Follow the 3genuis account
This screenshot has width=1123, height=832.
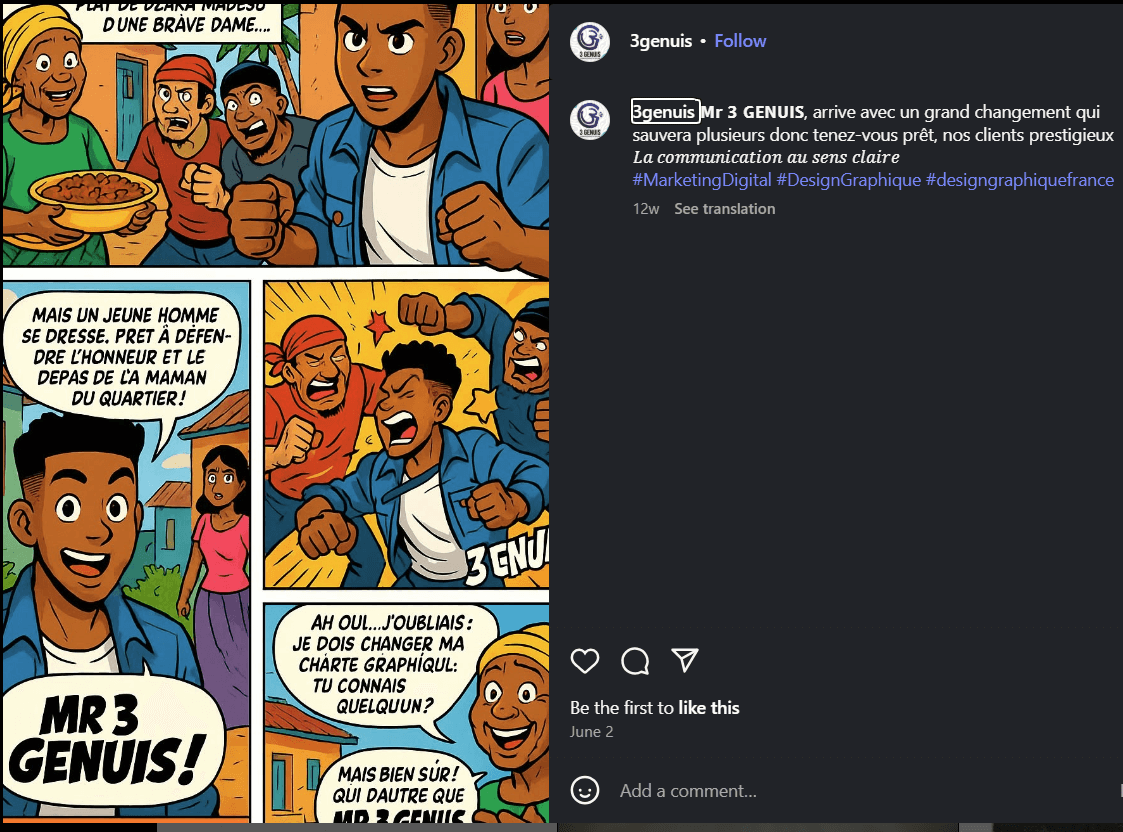point(740,41)
